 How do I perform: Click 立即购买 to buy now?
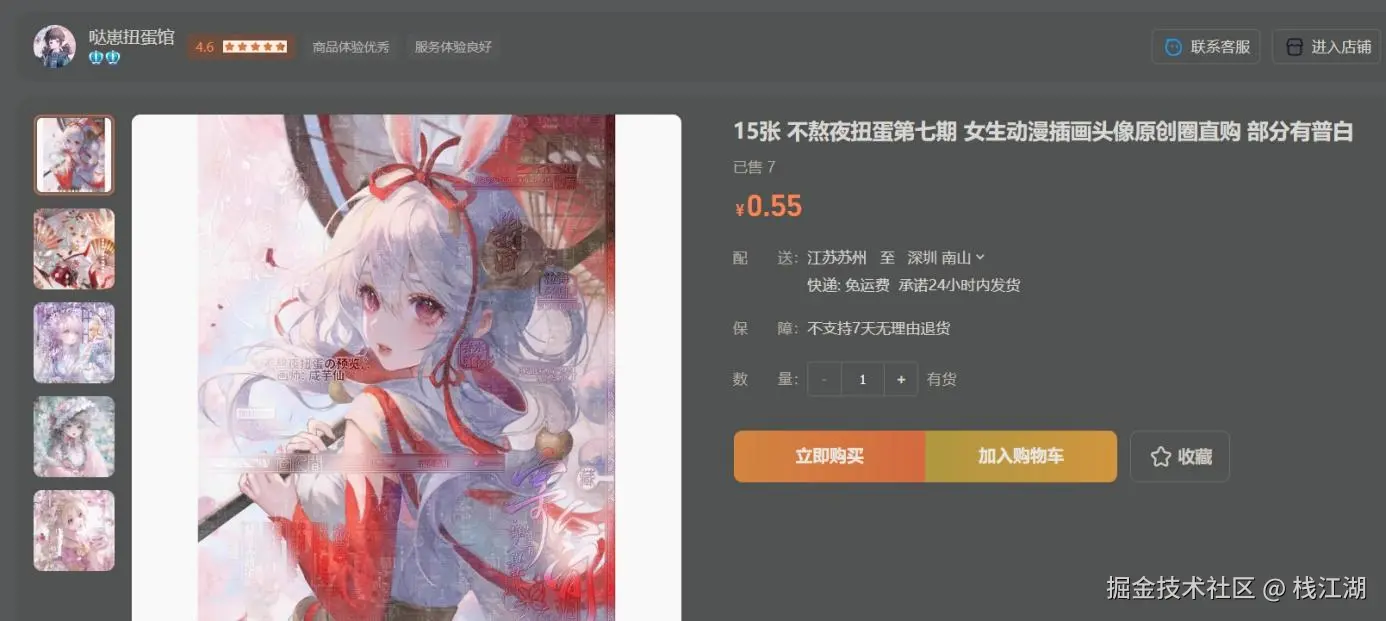pos(829,457)
